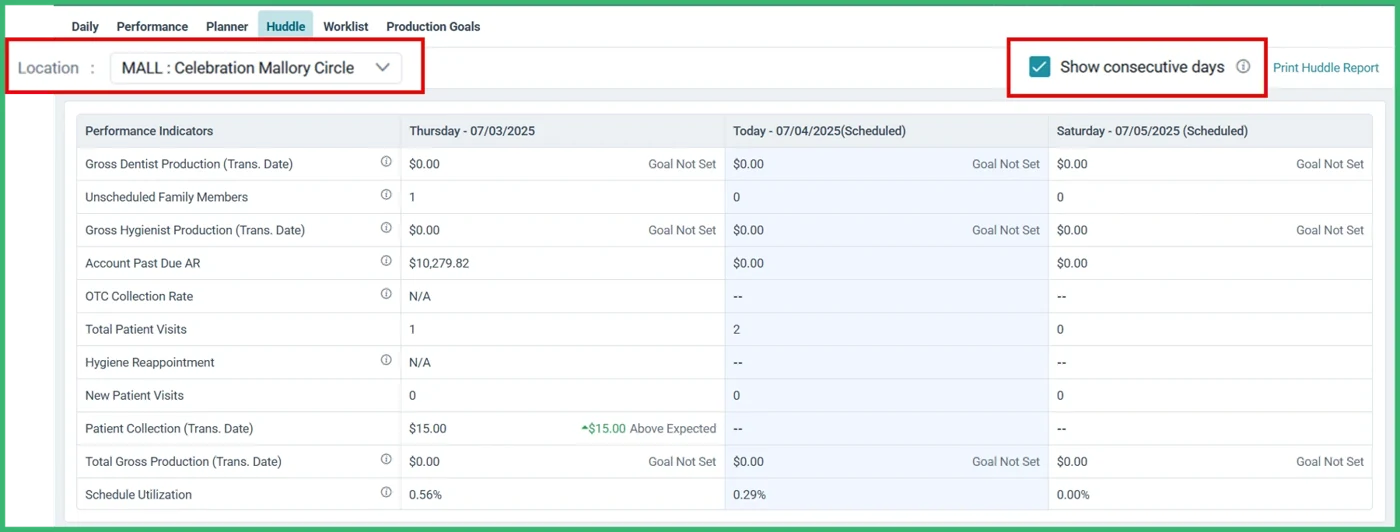Click Saturday Goal Not Set for Total Gross Production

pos(1330,461)
